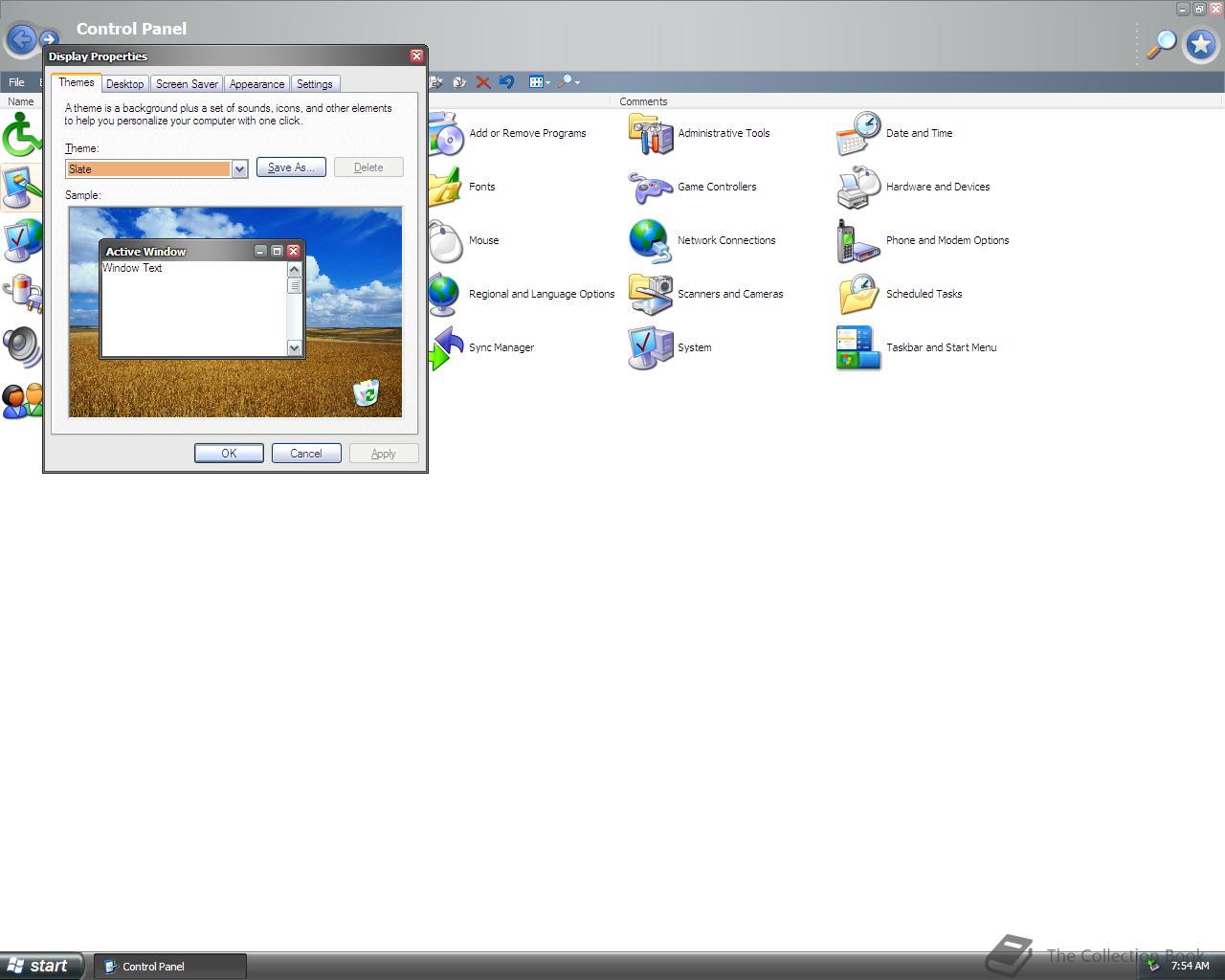Click Cancel in Display Properties
1225x980 pixels.
point(306,454)
